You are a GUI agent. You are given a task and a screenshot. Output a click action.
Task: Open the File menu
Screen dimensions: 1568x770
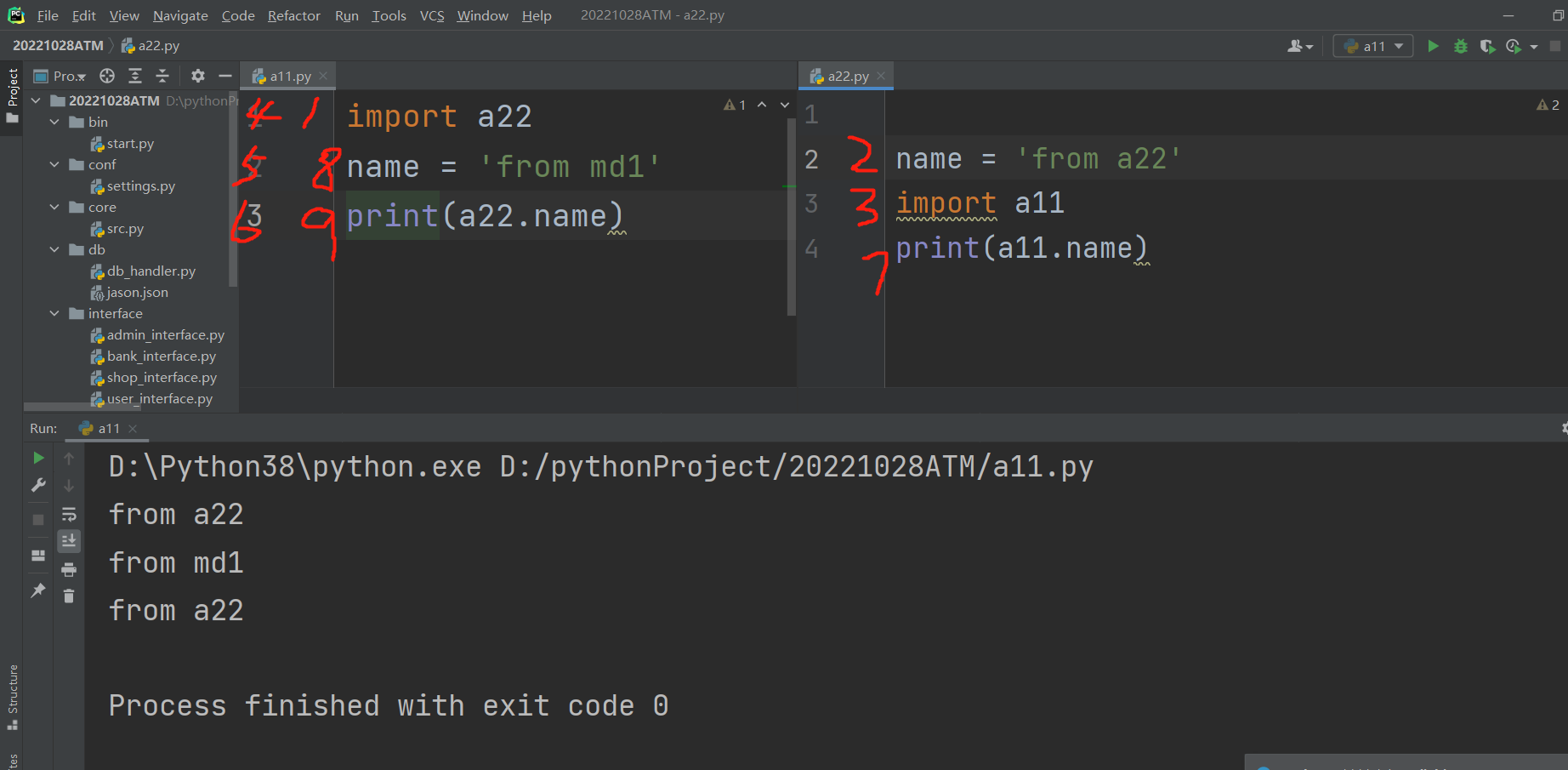[48, 15]
